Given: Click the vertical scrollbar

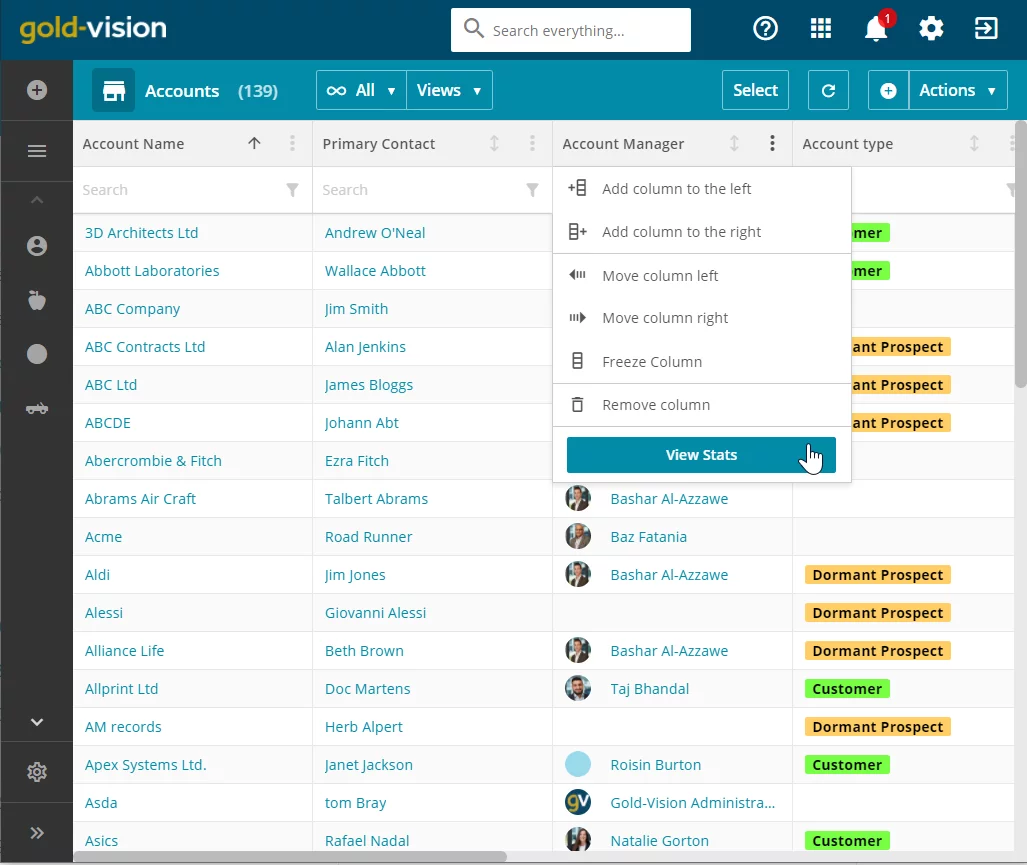Looking at the screenshot, I should click(1020, 255).
